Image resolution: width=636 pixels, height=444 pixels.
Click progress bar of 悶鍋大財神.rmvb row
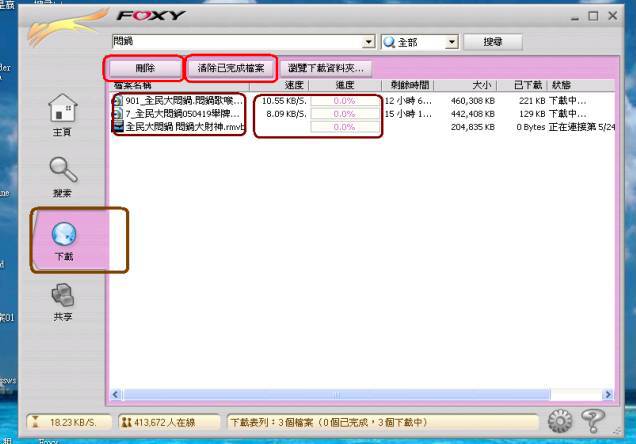(344, 127)
